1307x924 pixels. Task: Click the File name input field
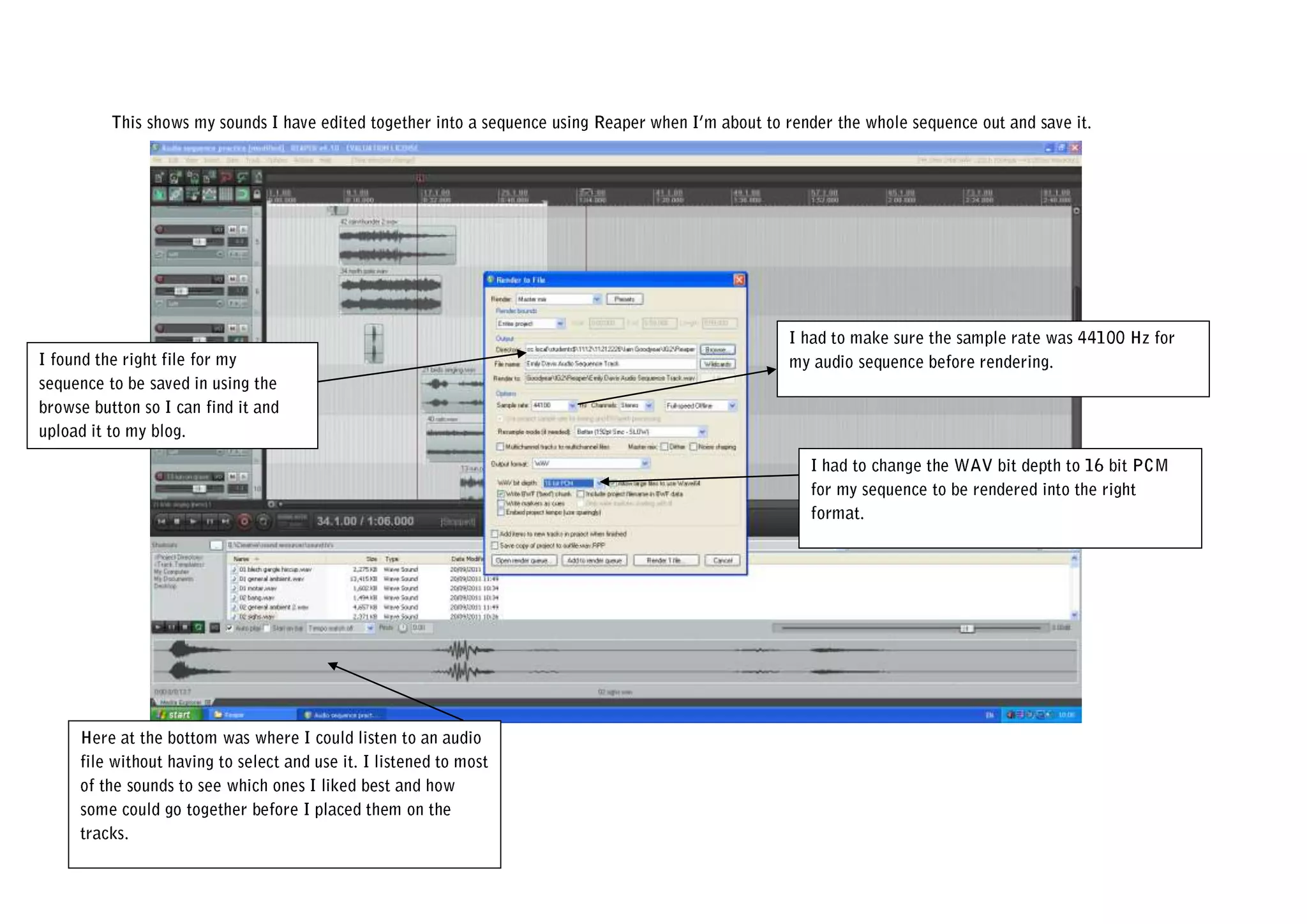click(609, 364)
